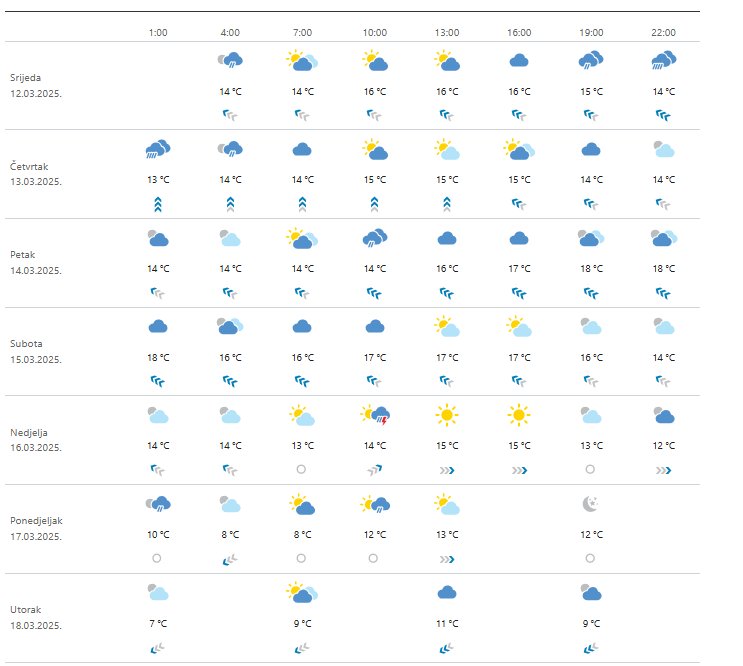Select the cloud icon for Utorak at 13:00
The image size is (743, 666).
[x=447, y=593]
